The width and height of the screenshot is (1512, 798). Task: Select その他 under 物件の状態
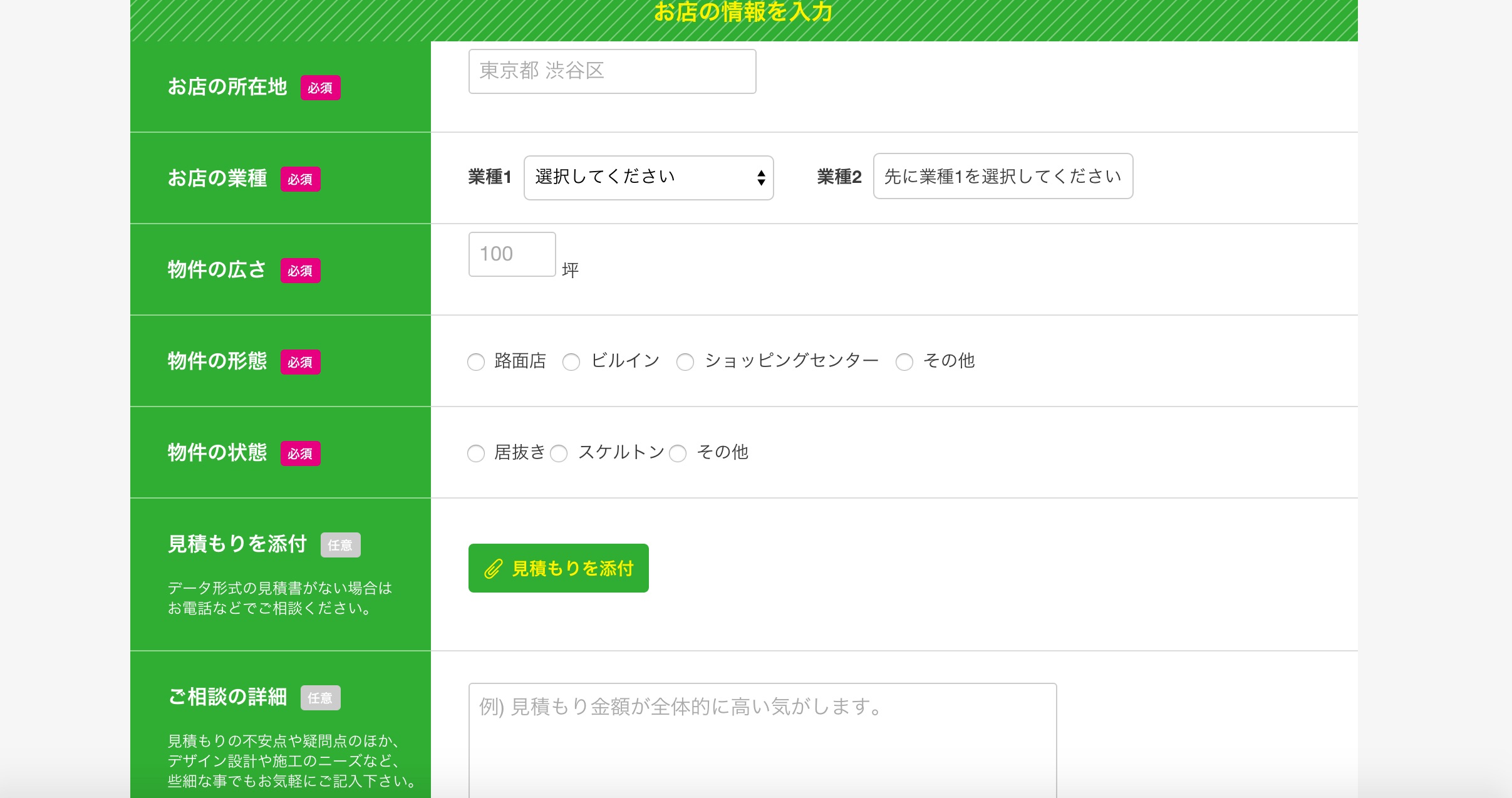(678, 453)
